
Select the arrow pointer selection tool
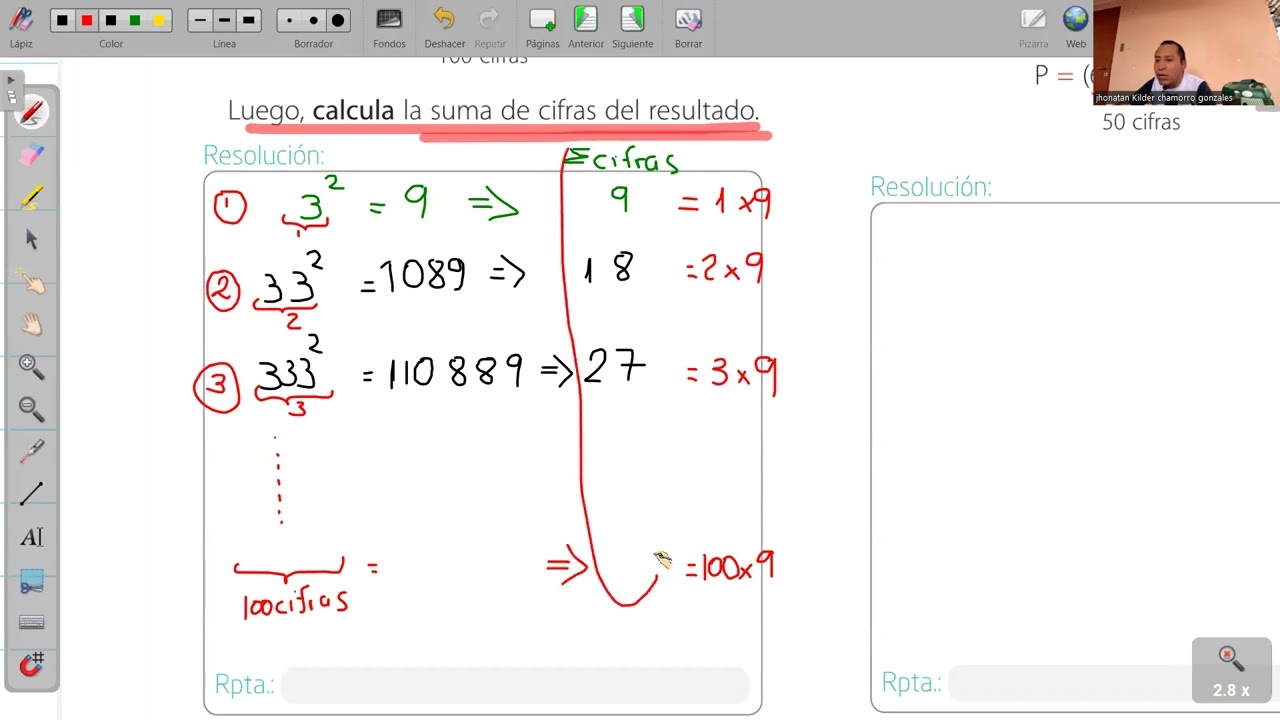pos(32,239)
